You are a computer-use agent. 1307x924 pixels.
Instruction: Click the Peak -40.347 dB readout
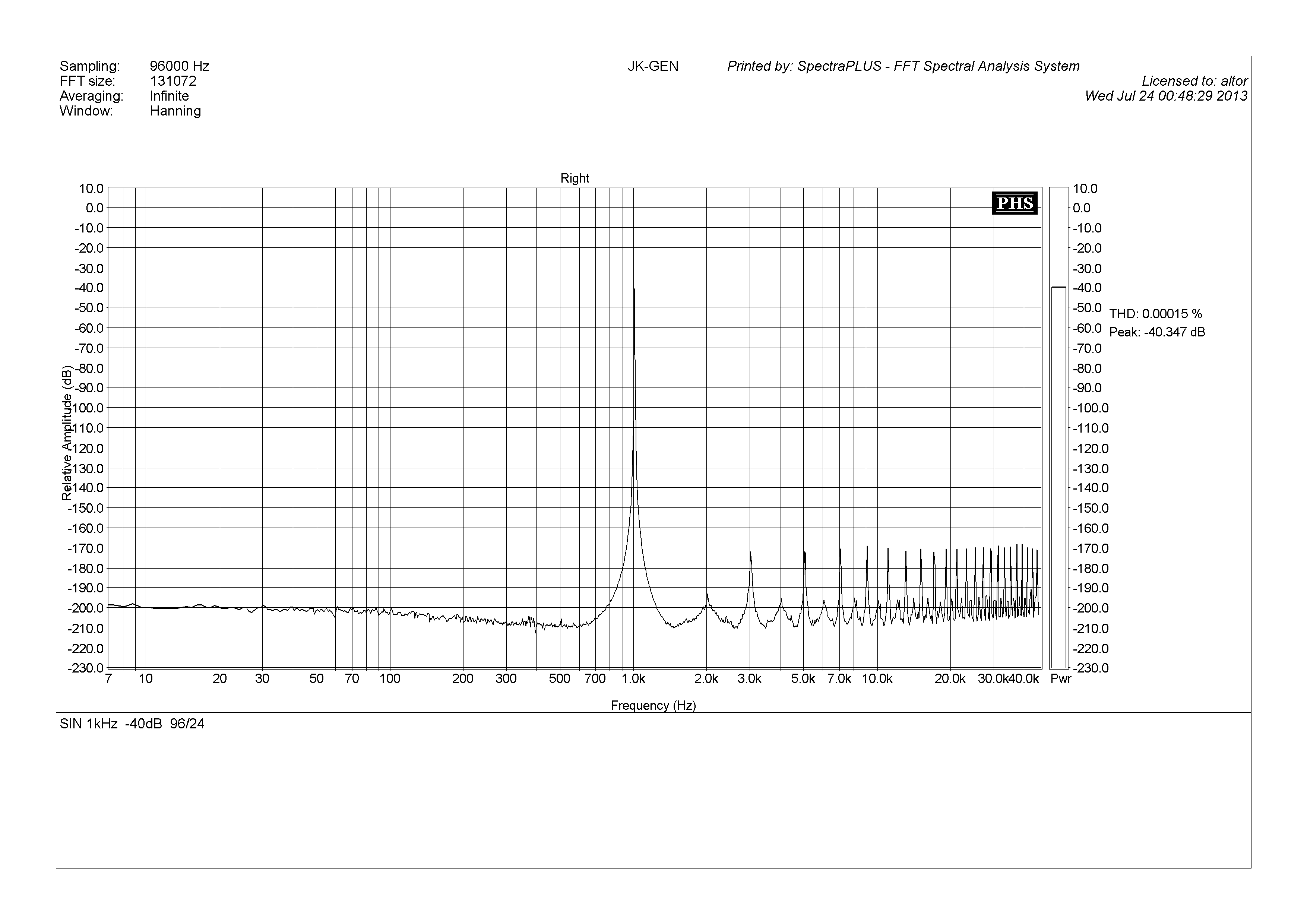point(1157,332)
